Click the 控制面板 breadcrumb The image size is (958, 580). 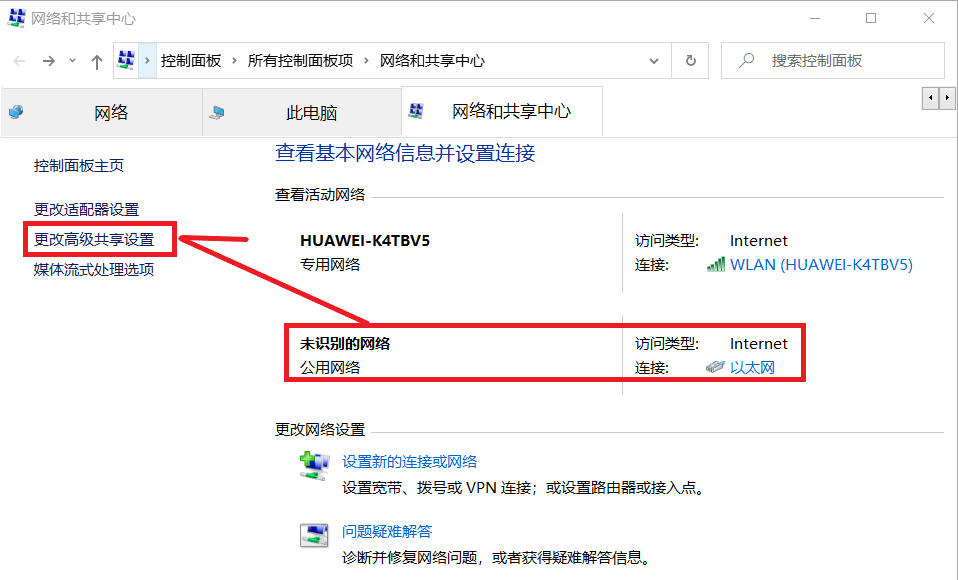click(191, 61)
